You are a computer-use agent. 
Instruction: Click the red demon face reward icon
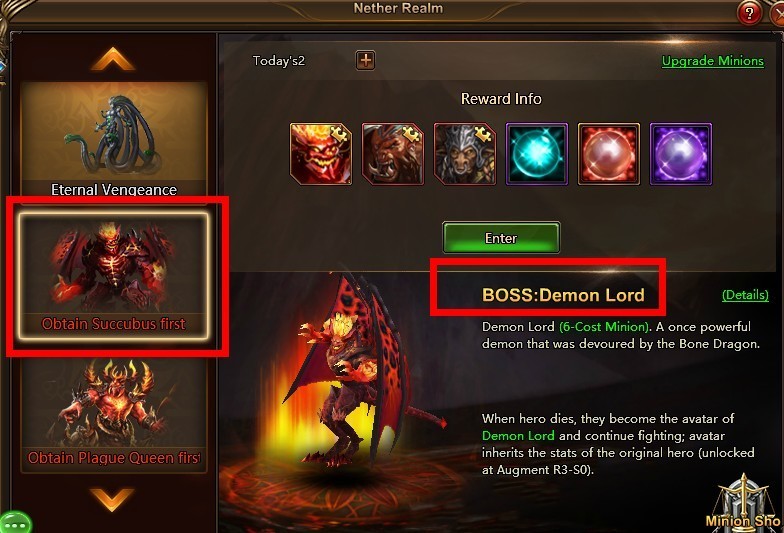pyautogui.click(x=321, y=154)
